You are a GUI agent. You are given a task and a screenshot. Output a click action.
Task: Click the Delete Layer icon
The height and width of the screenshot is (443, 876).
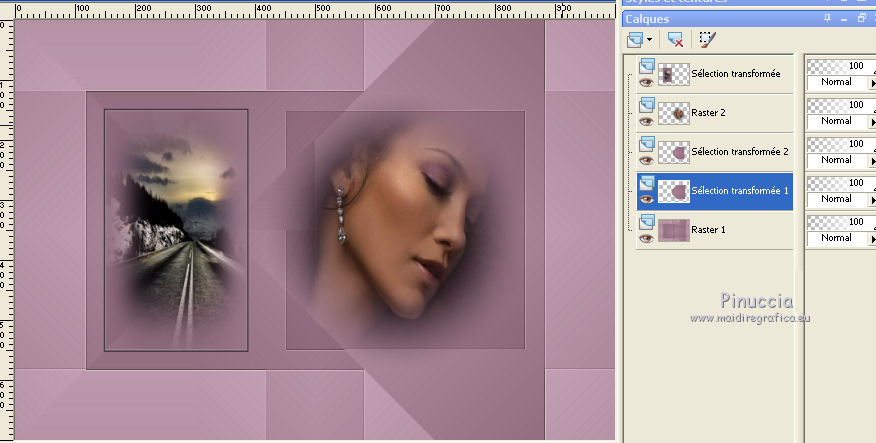[x=675, y=40]
